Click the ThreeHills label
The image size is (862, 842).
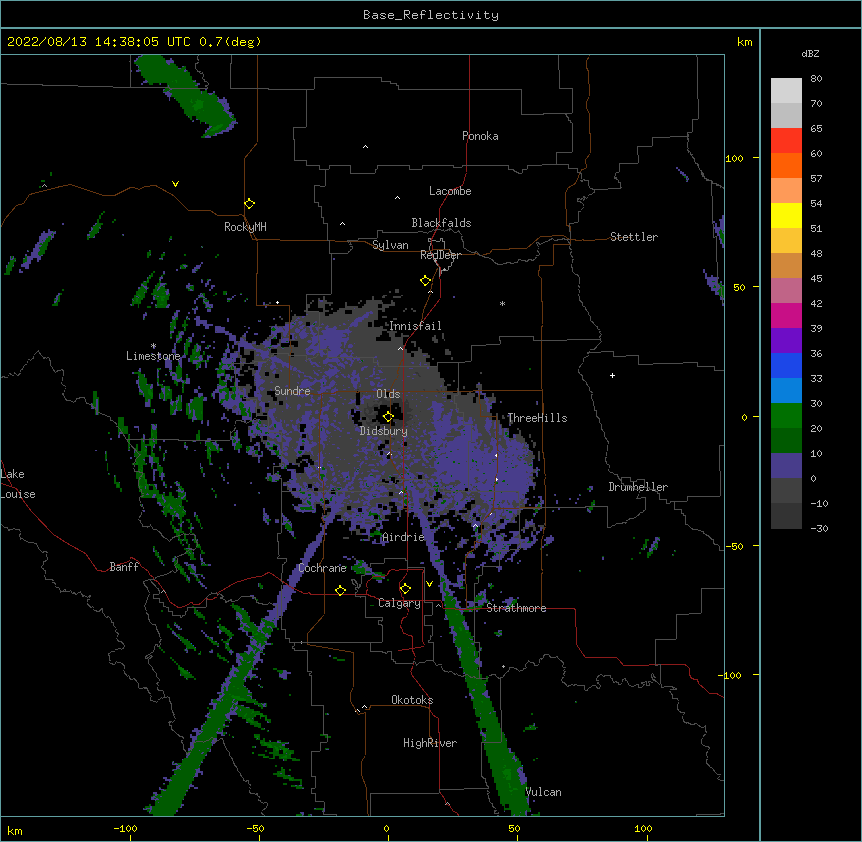(x=537, y=418)
